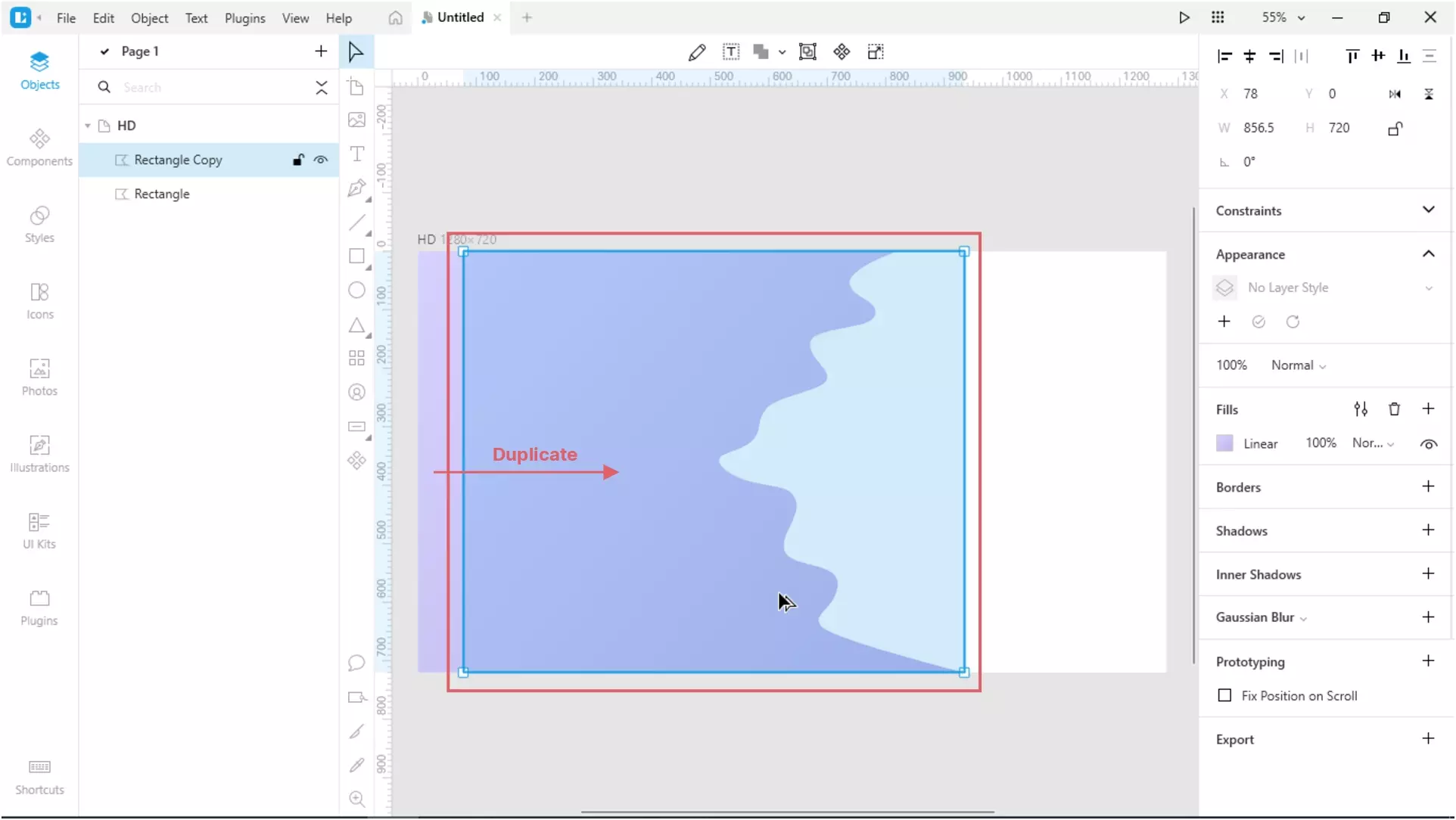Select the Image tool
The height and width of the screenshot is (820, 1456).
point(356,120)
